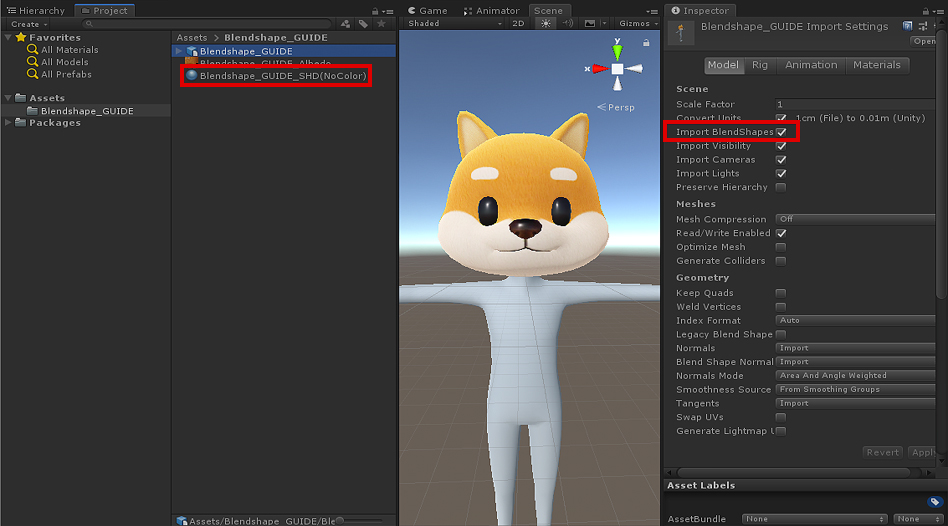Toggle scene audio speaker icon
This screenshot has width=948, height=526.
[x=568, y=24]
